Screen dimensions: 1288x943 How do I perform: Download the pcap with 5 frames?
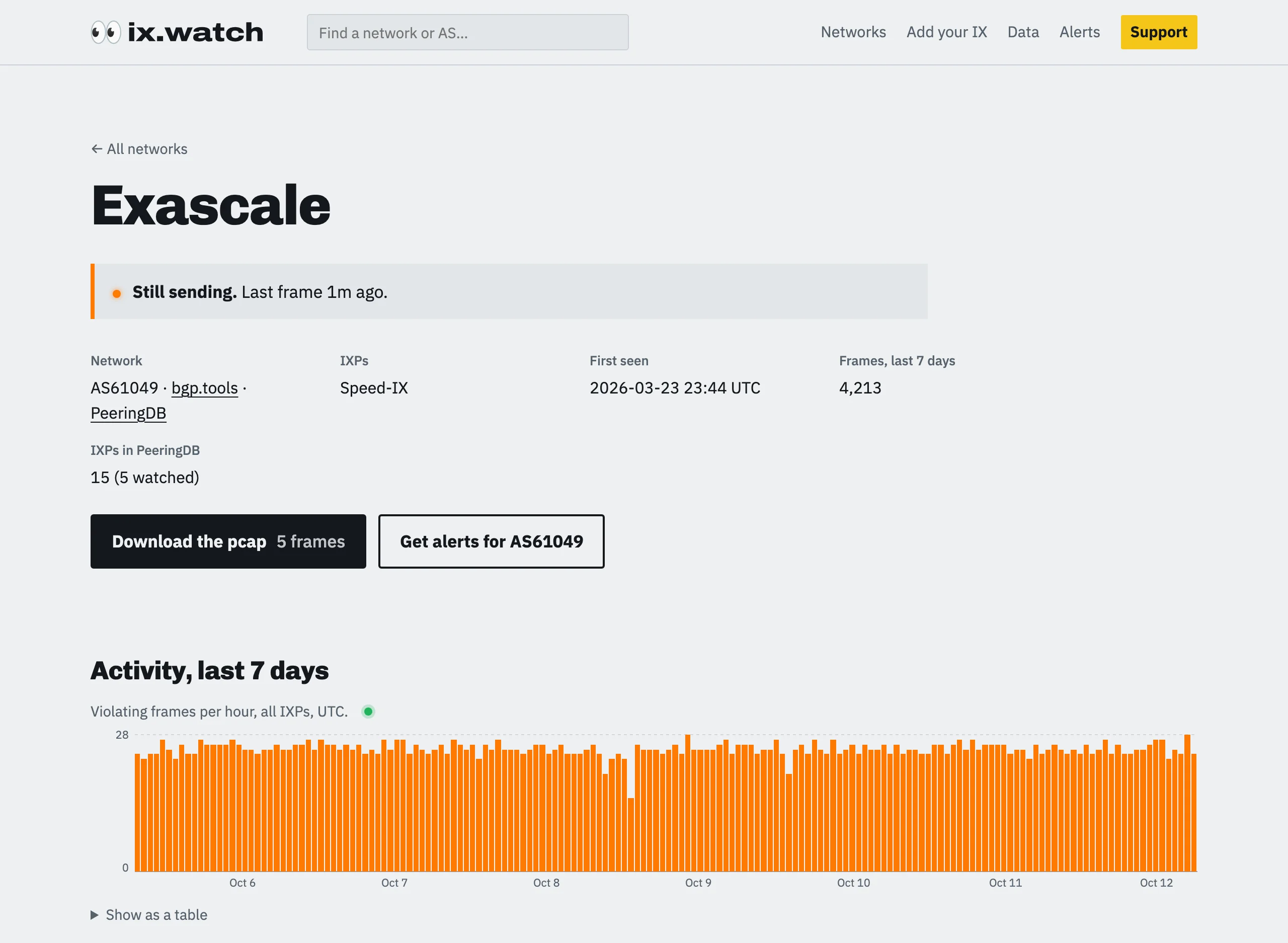coord(228,541)
